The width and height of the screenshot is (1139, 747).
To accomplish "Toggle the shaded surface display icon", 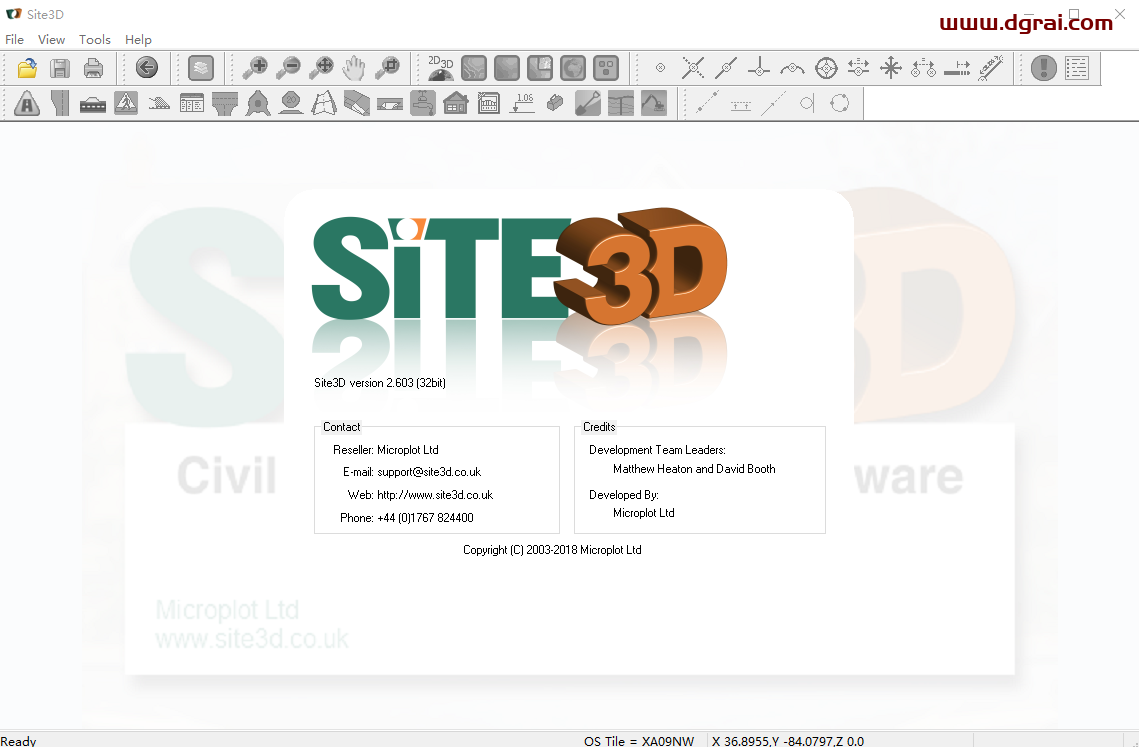I will pos(507,68).
